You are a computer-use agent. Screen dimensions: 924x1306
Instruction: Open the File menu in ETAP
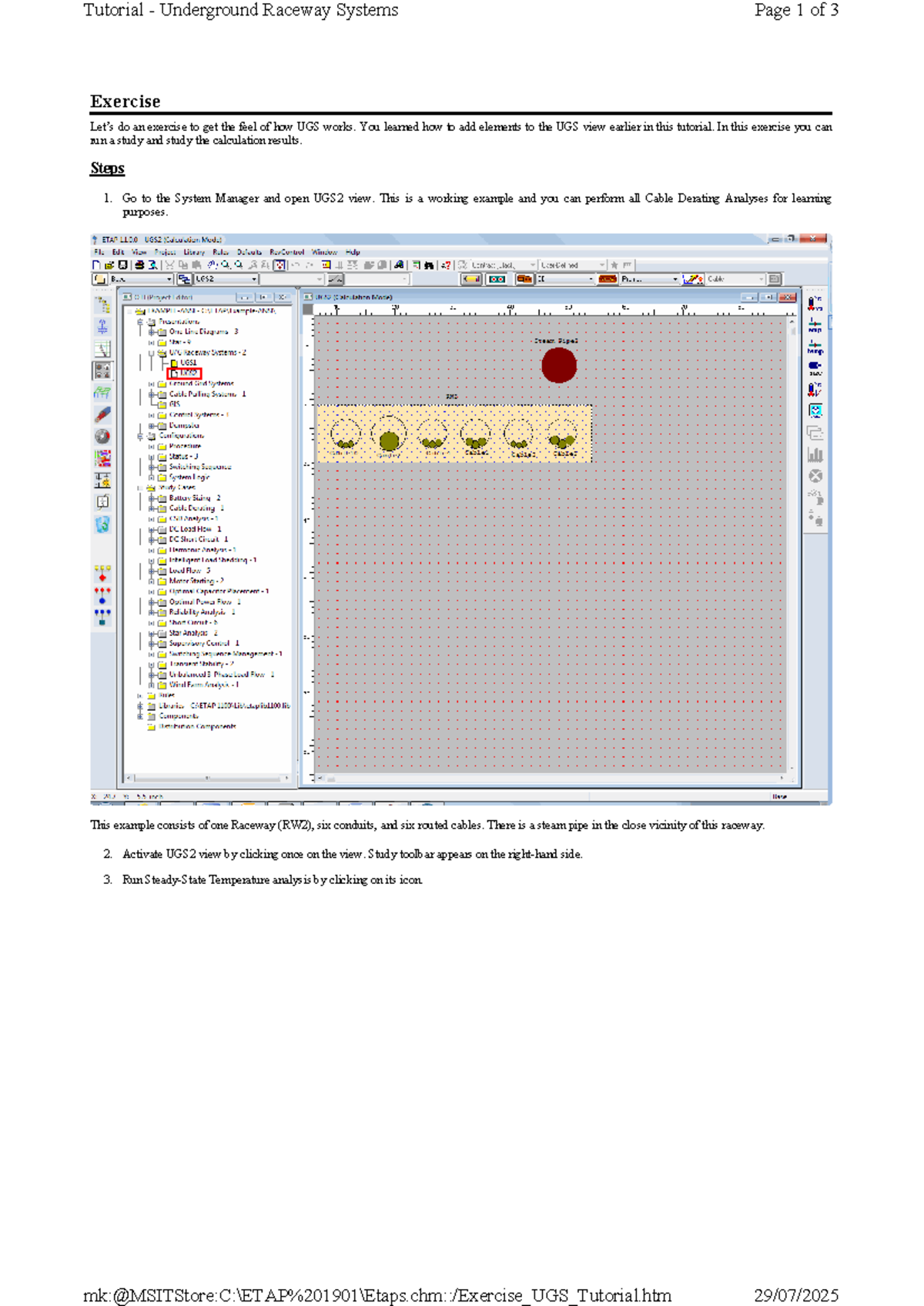click(99, 252)
